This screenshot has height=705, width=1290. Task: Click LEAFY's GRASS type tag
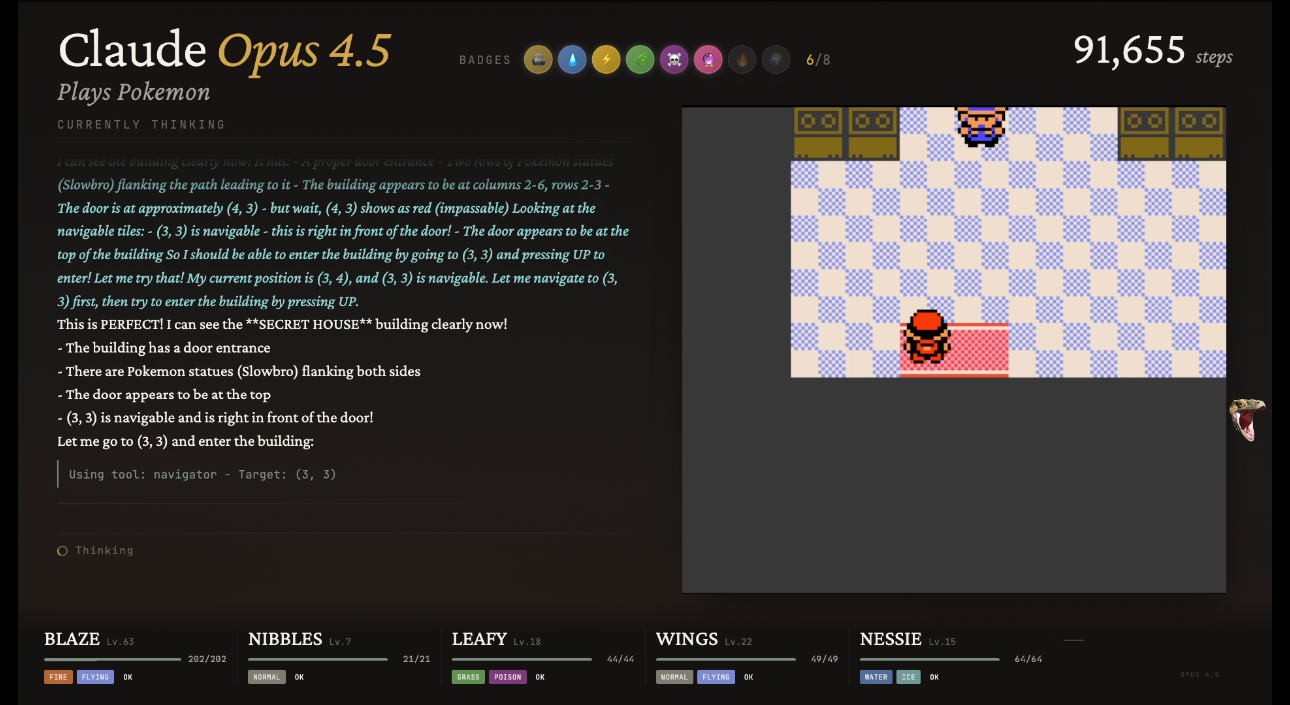468,677
